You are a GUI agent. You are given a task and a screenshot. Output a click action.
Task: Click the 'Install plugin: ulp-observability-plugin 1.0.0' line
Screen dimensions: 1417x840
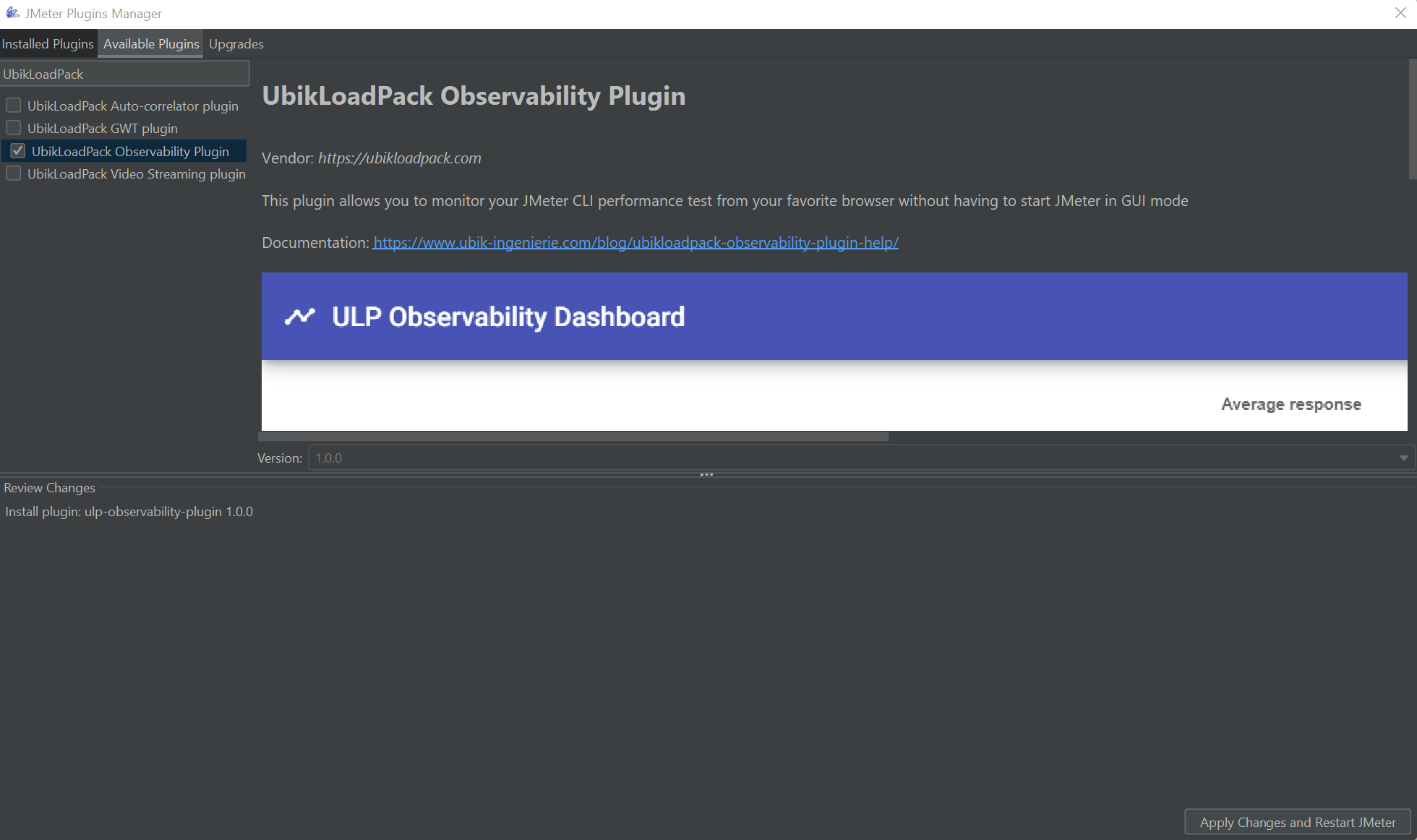(129, 512)
